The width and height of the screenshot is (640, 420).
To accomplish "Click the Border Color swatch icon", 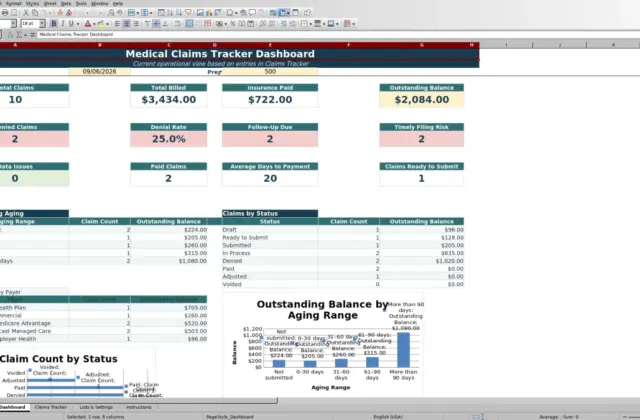I will pos(331,24).
